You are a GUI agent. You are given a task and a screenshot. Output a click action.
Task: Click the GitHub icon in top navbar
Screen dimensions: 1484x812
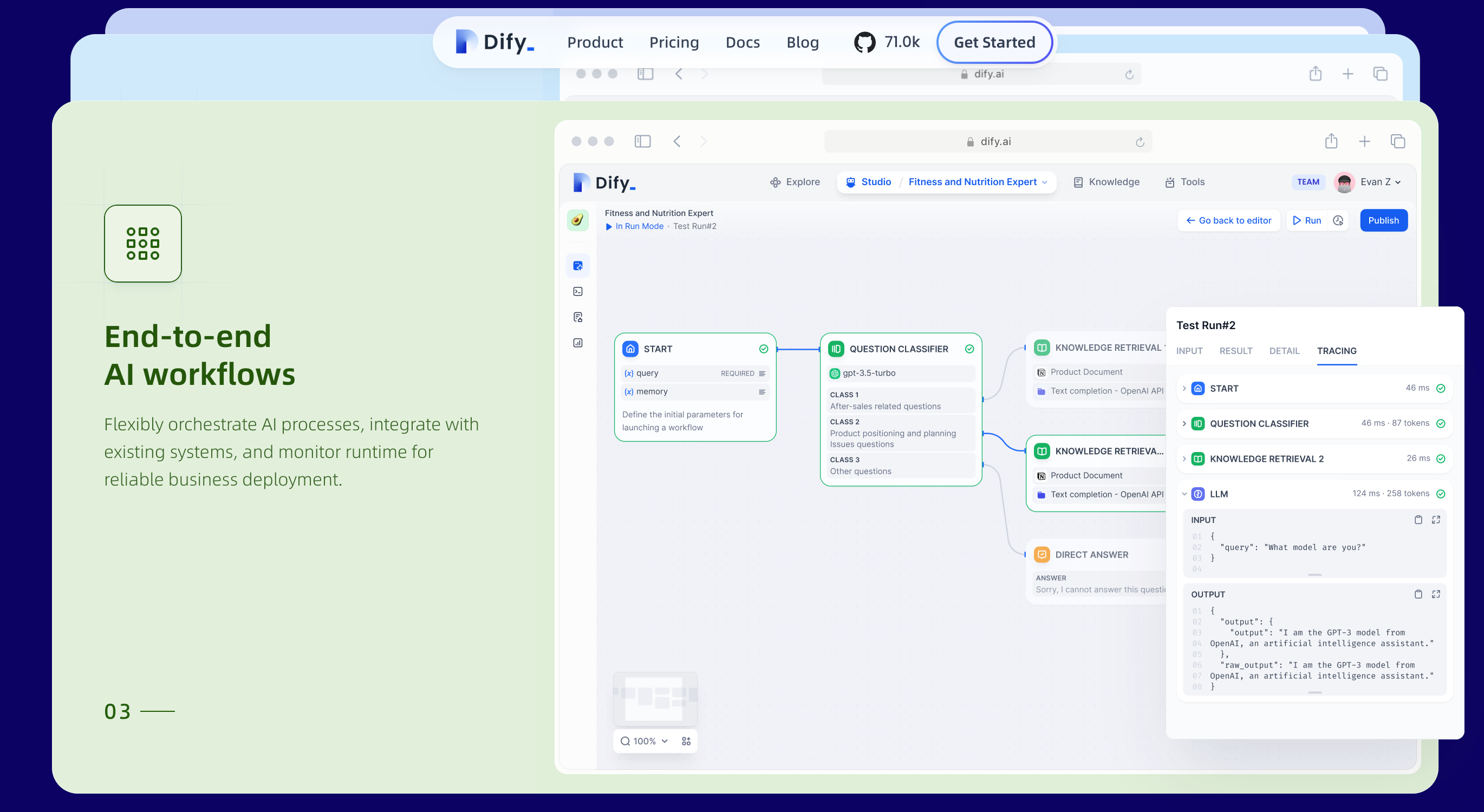[x=864, y=42]
